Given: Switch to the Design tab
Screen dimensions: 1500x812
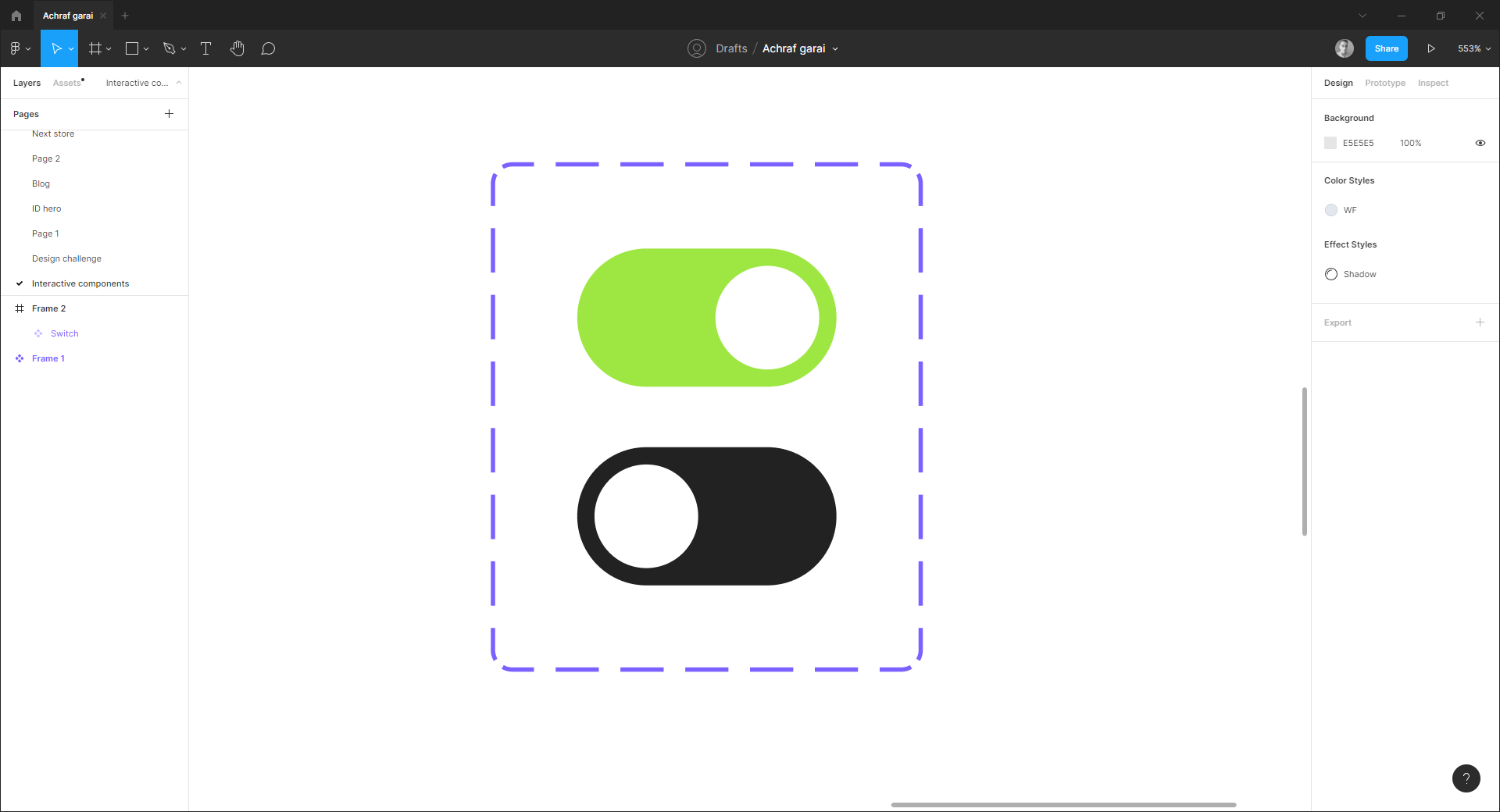Looking at the screenshot, I should pyautogui.click(x=1338, y=83).
